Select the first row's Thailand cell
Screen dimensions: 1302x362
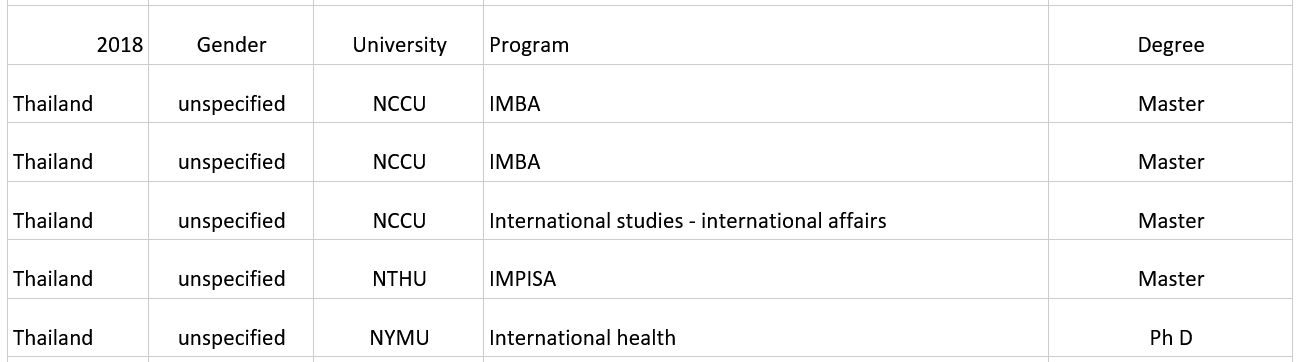click(x=79, y=95)
